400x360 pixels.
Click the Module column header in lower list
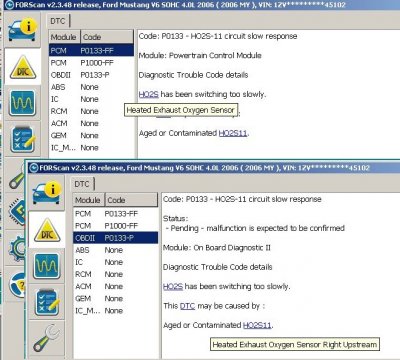(x=89, y=200)
